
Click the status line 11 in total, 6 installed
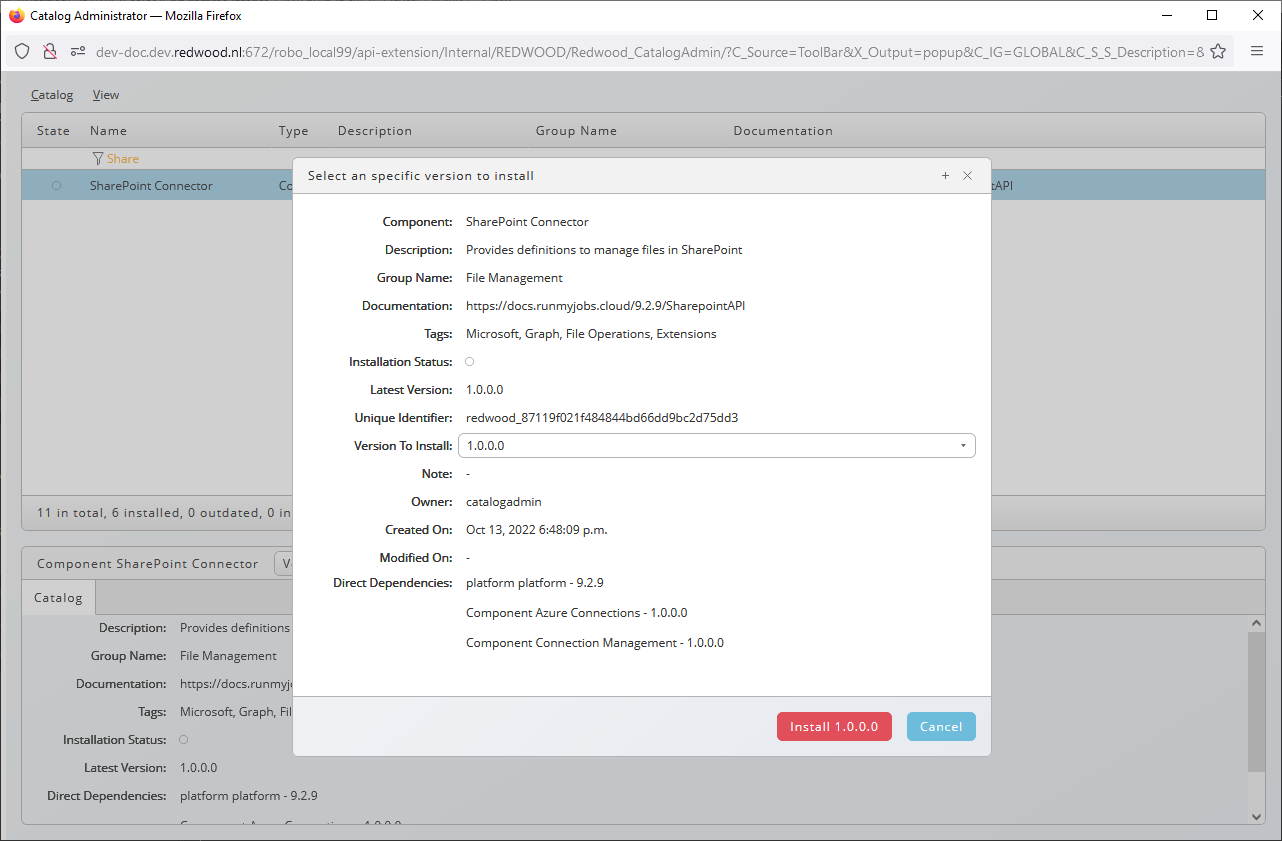pyautogui.click(x=164, y=513)
